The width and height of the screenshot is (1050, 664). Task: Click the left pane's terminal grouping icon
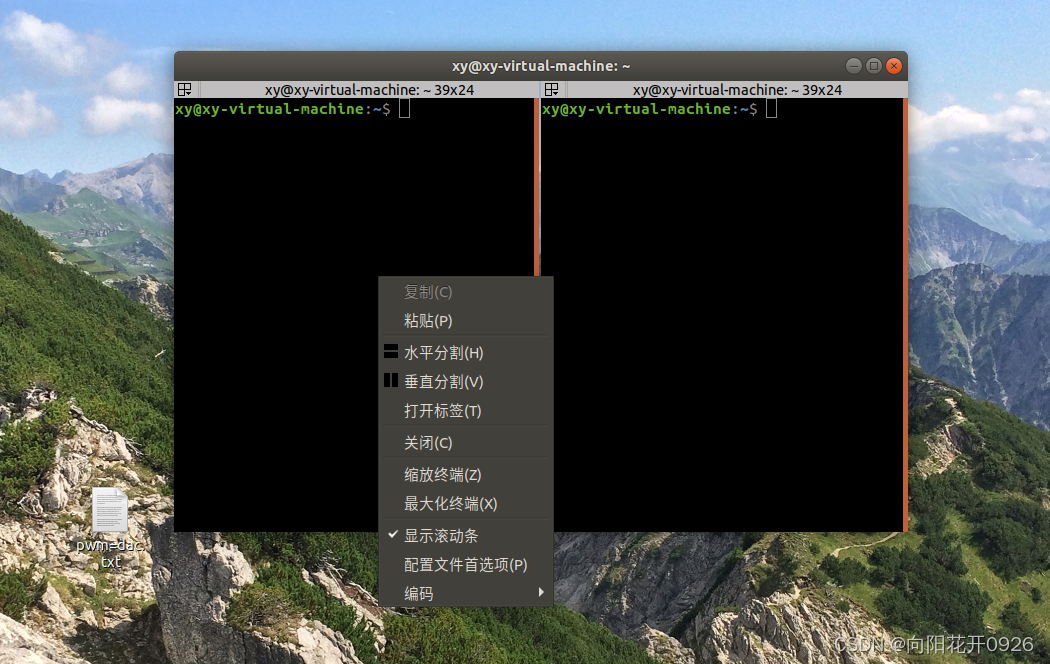[x=185, y=89]
